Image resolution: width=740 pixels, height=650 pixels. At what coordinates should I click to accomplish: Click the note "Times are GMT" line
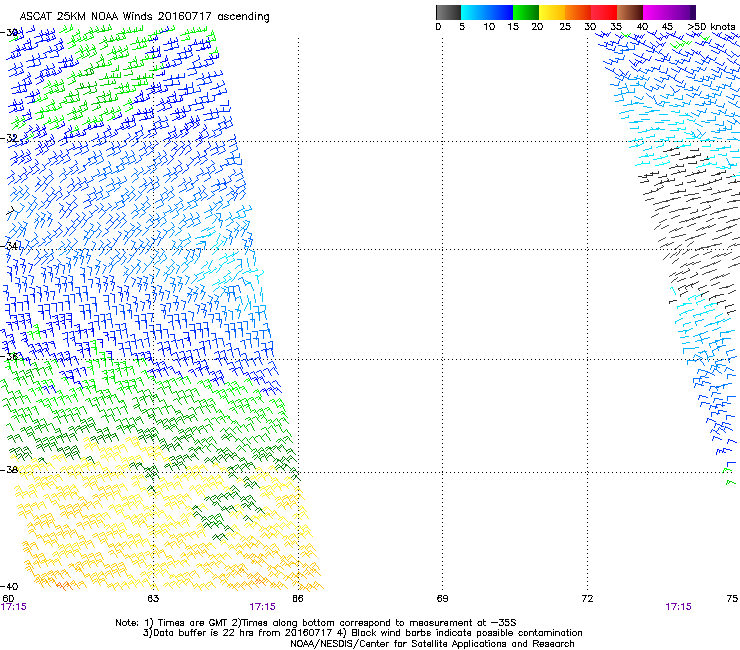click(x=315, y=623)
